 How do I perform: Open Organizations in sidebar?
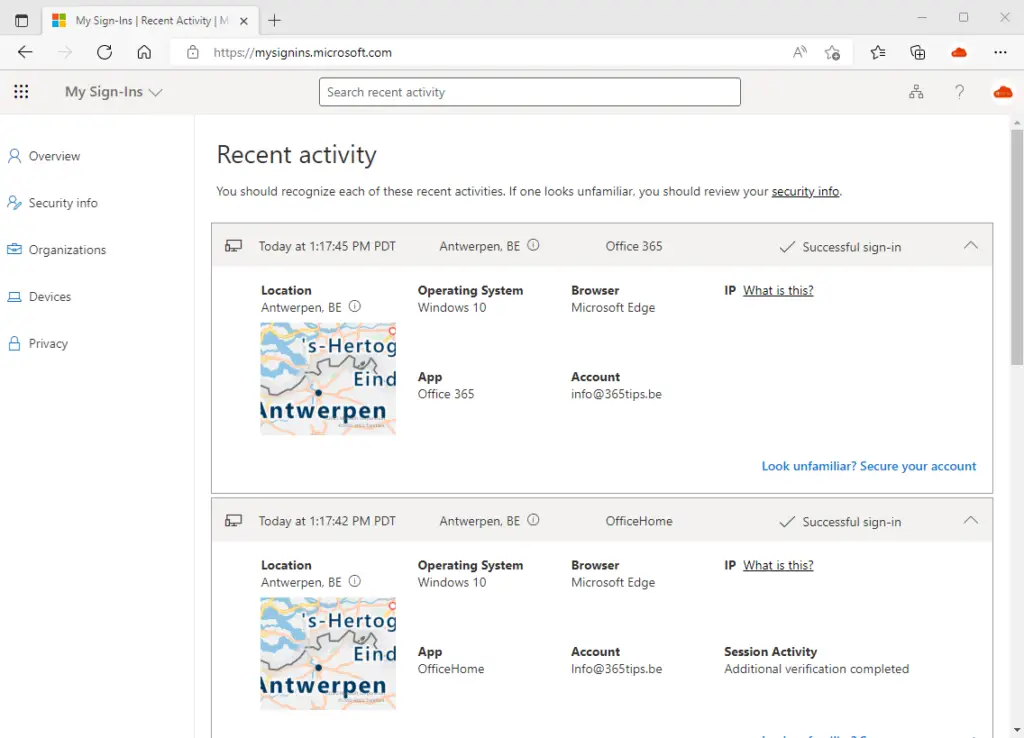coord(56,249)
